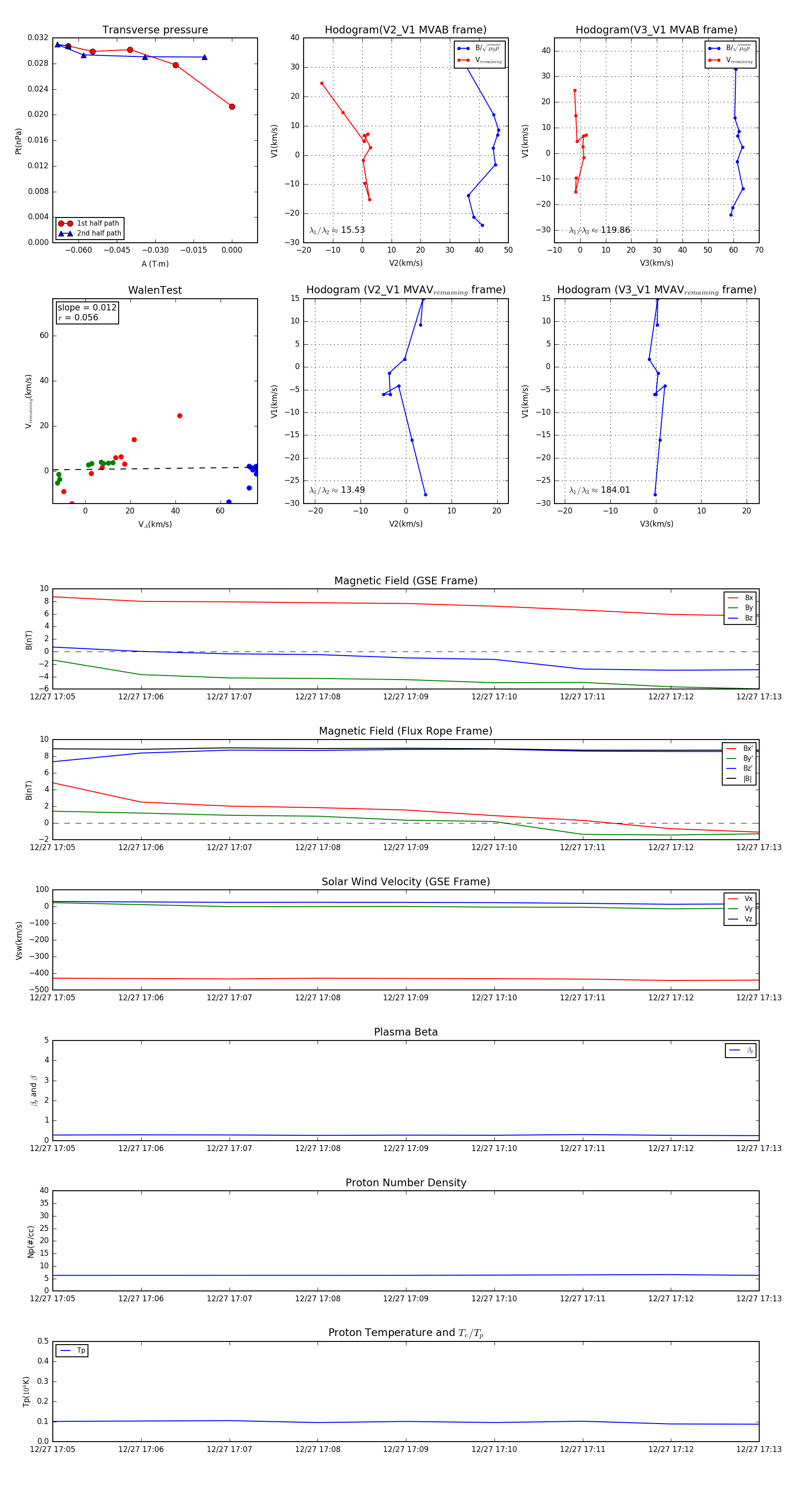The width and height of the screenshot is (812, 1489).
Task: Click "12/27 17:11" tick in Solar Wind Velocity plot
Action: click(x=582, y=998)
